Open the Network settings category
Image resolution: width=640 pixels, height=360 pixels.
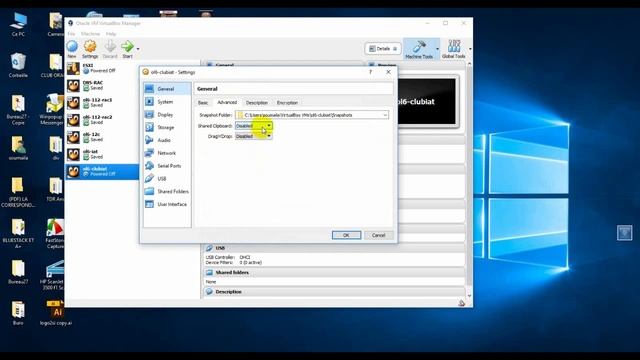pos(167,153)
